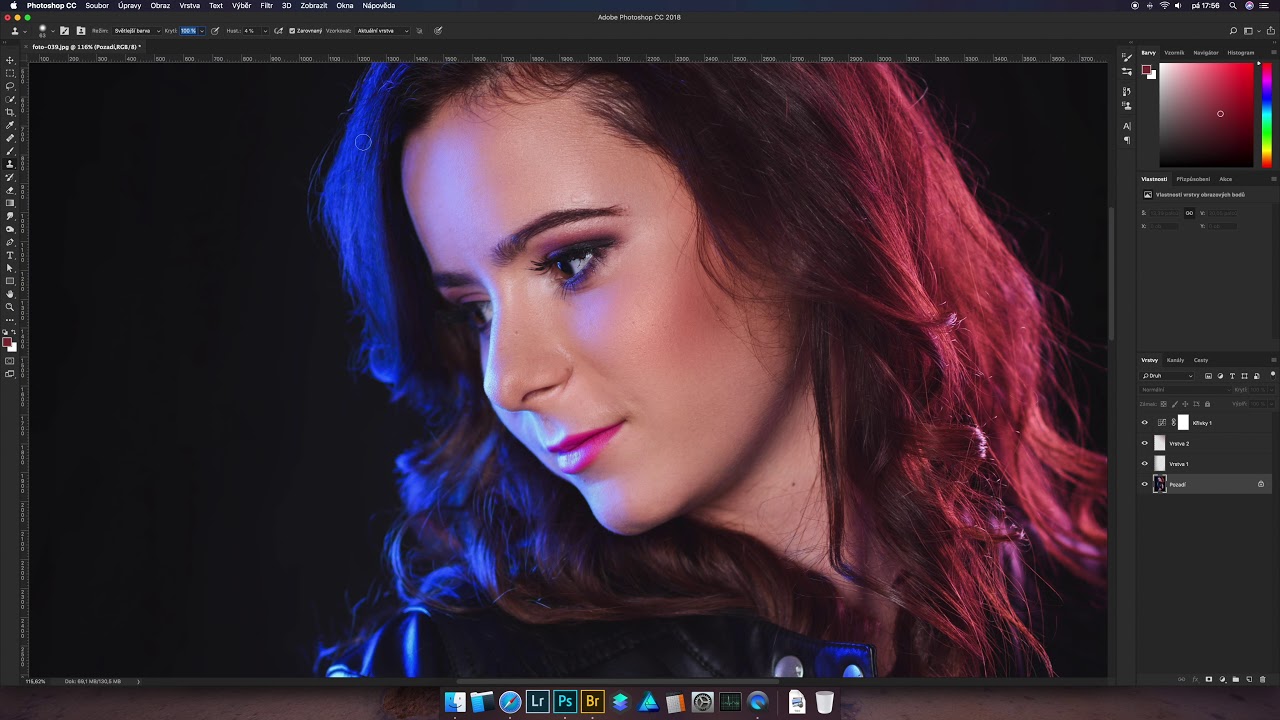Click the Krytí opacity value field
Viewport: 1280px width, 720px height.
tap(188, 31)
